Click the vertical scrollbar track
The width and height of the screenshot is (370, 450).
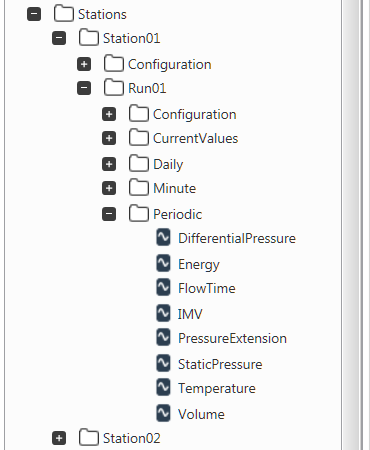351,225
